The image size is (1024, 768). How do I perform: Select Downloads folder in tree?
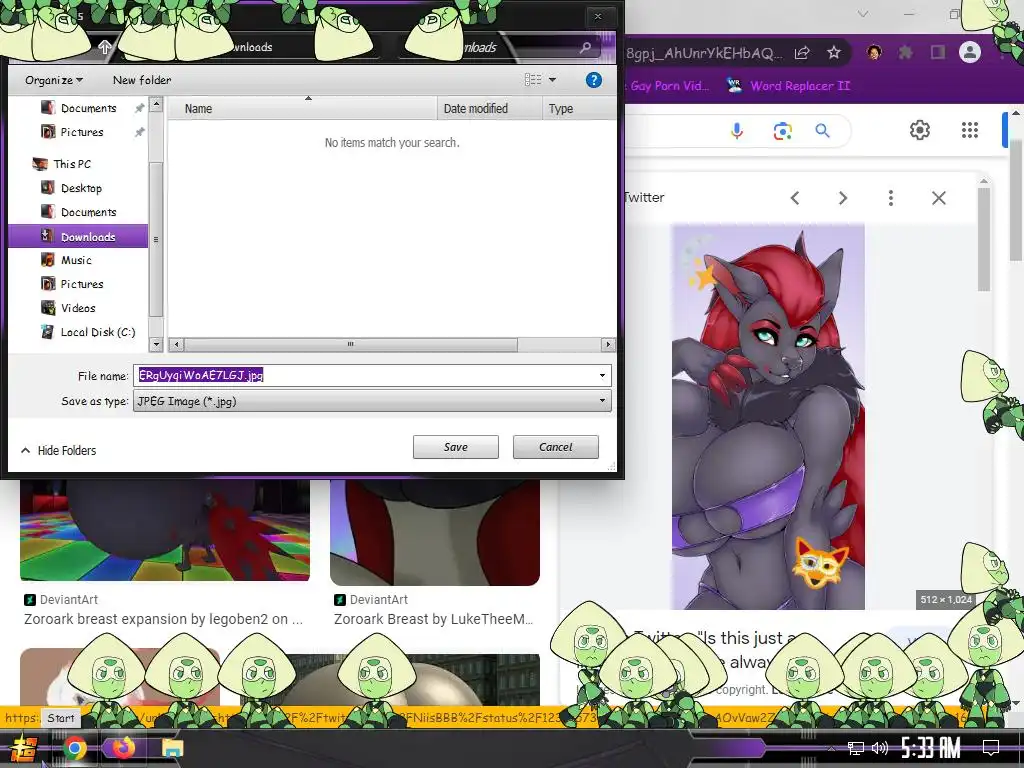(x=78, y=236)
